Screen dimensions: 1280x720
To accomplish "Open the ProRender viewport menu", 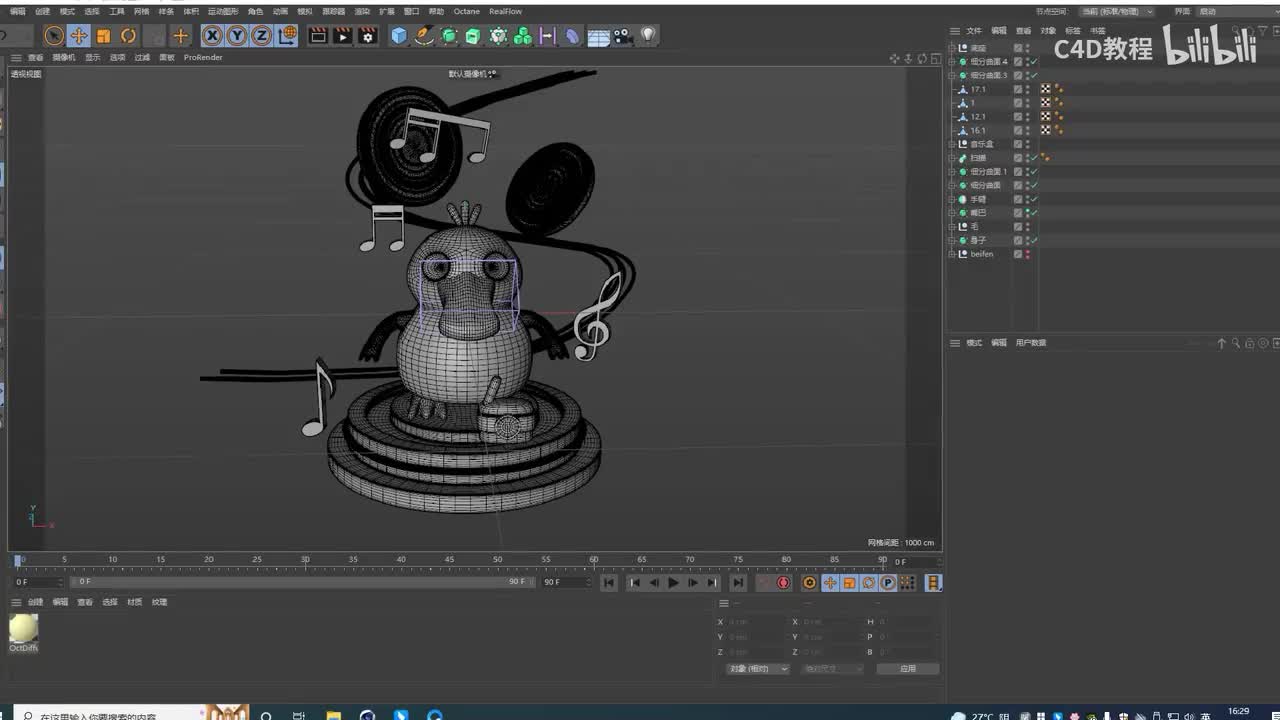I will pyautogui.click(x=203, y=58).
